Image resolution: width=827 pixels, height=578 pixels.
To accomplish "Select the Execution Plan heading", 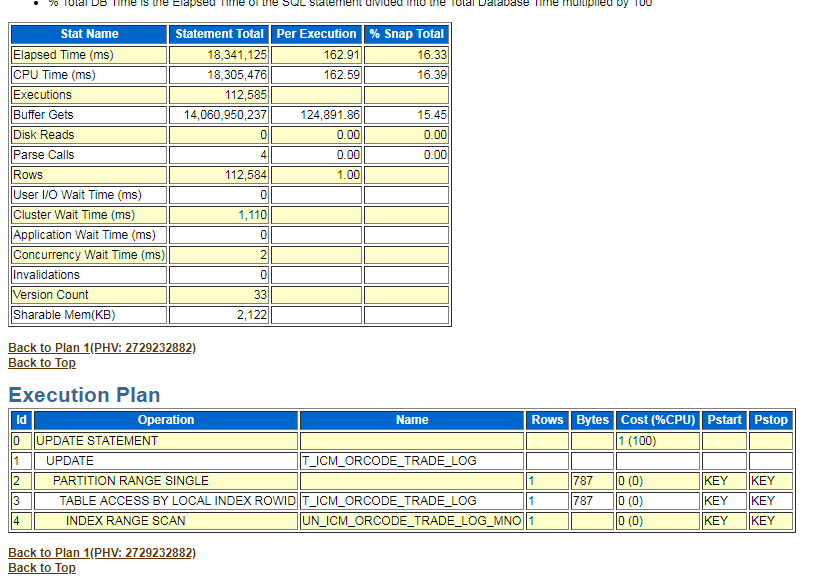I will click(84, 395).
